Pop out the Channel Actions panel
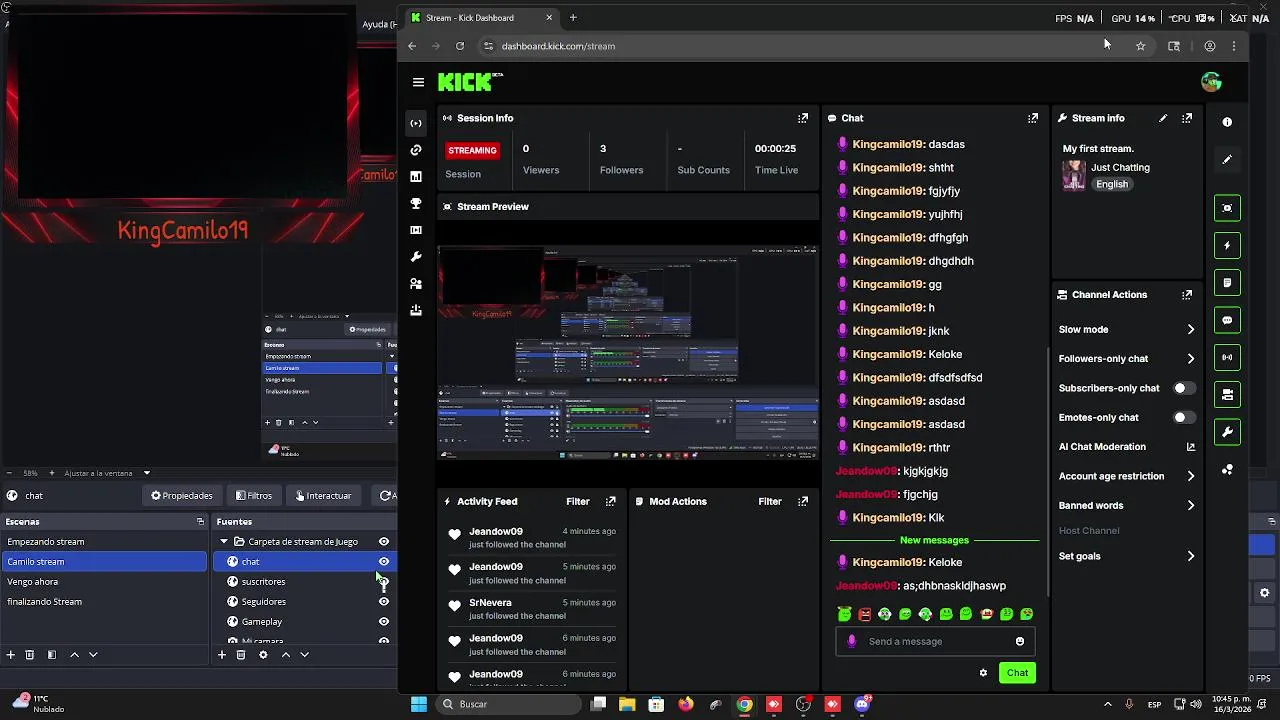Screen dimensions: 1280x720 pyautogui.click(x=1187, y=295)
